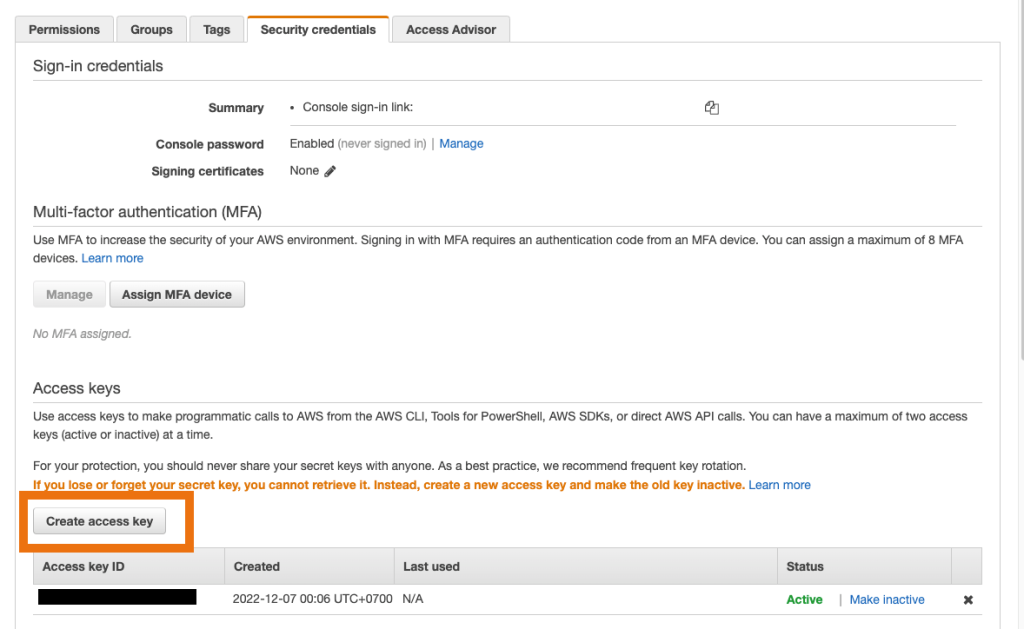1024x629 pixels.
Task: Click Manage link for console password
Action: pos(461,144)
